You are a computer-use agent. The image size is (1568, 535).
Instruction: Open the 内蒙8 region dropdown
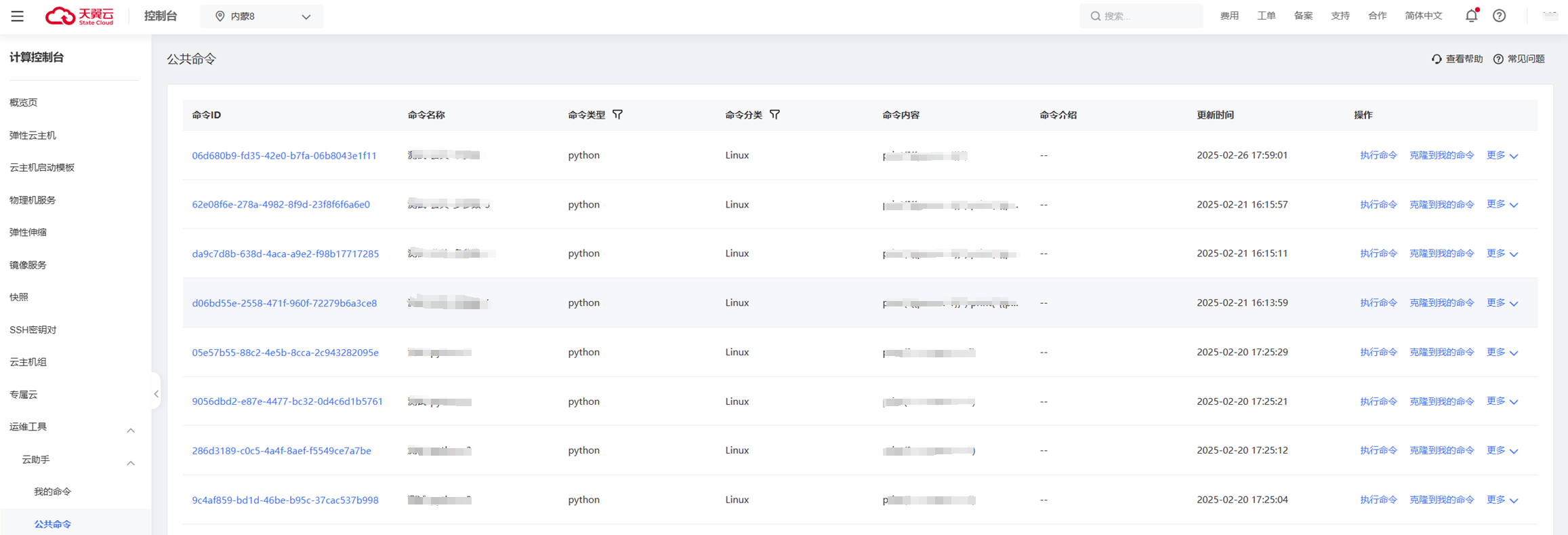(x=262, y=16)
